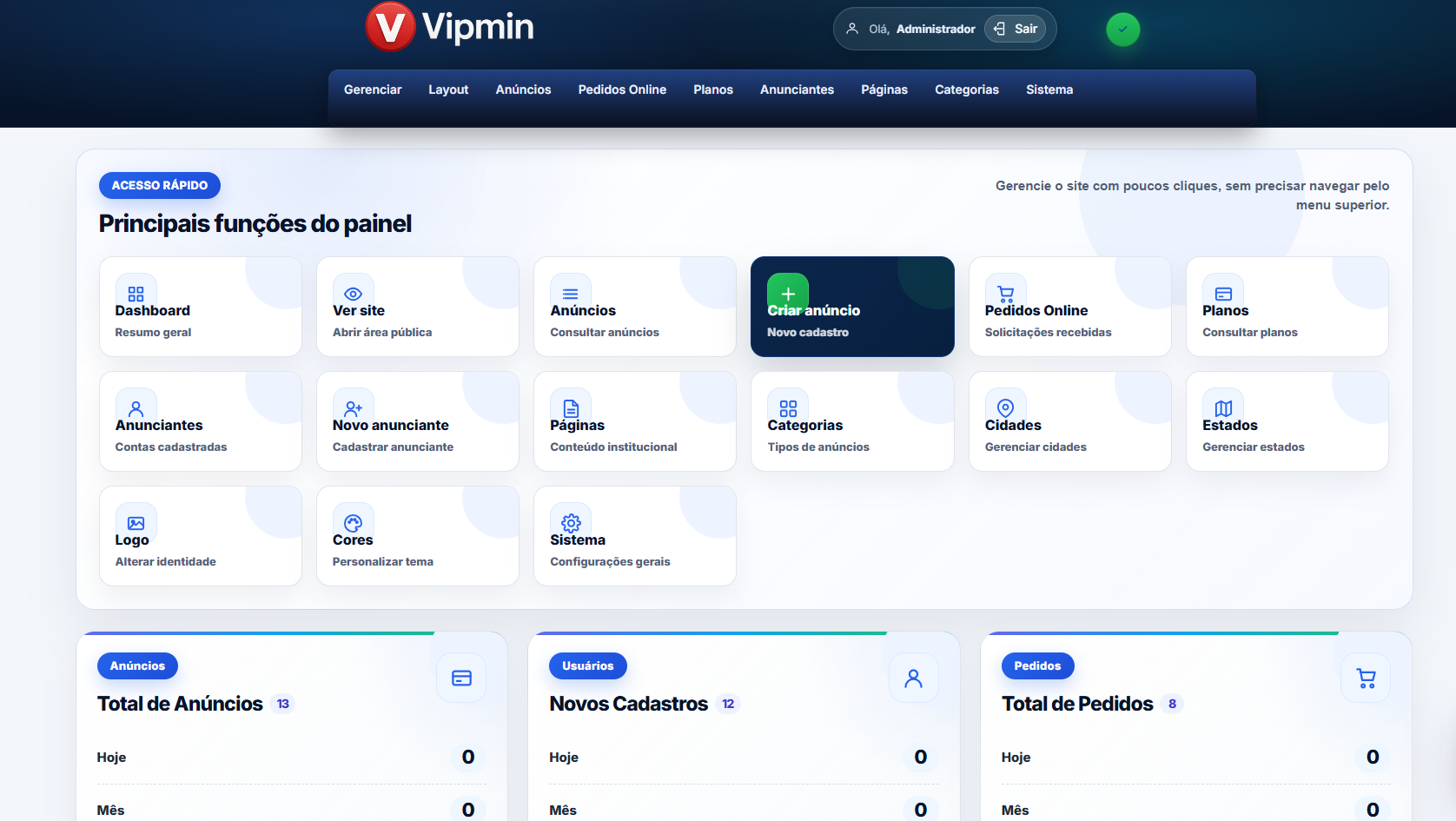Open Dashboard Resumo geral card

201,307
